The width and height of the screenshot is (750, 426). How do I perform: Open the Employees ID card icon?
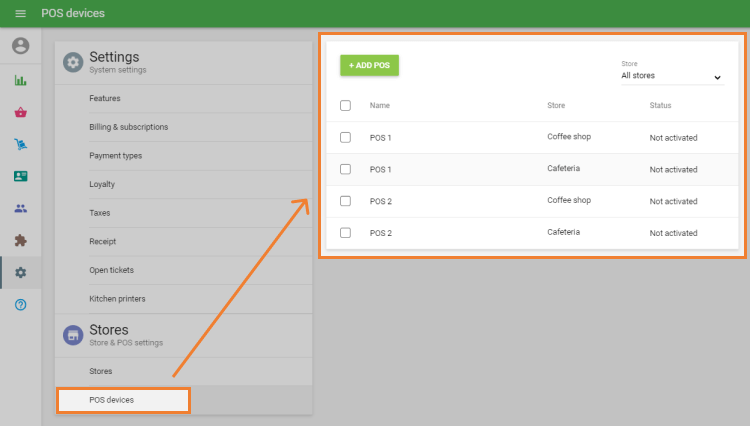pos(21,176)
